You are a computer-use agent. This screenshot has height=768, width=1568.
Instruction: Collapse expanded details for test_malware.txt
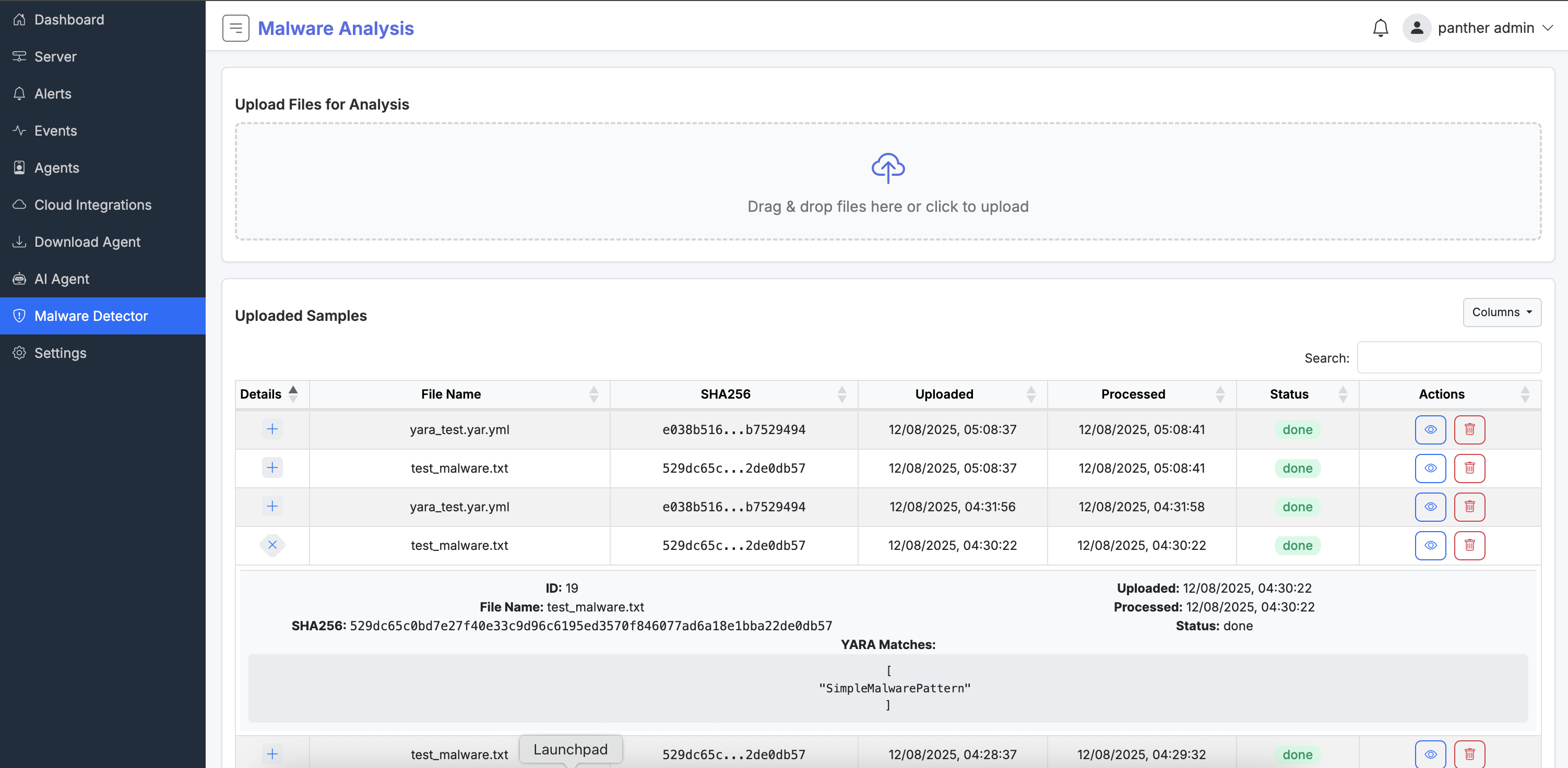pos(272,545)
